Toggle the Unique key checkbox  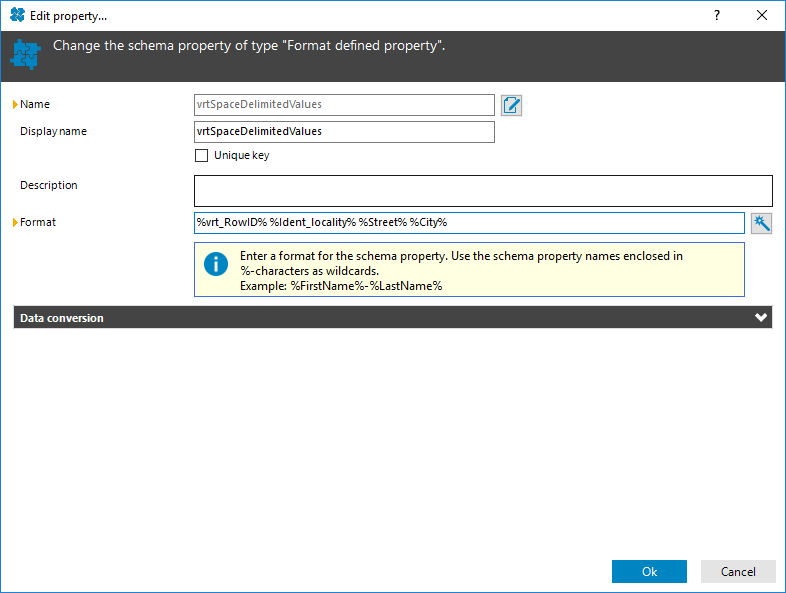click(202, 155)
